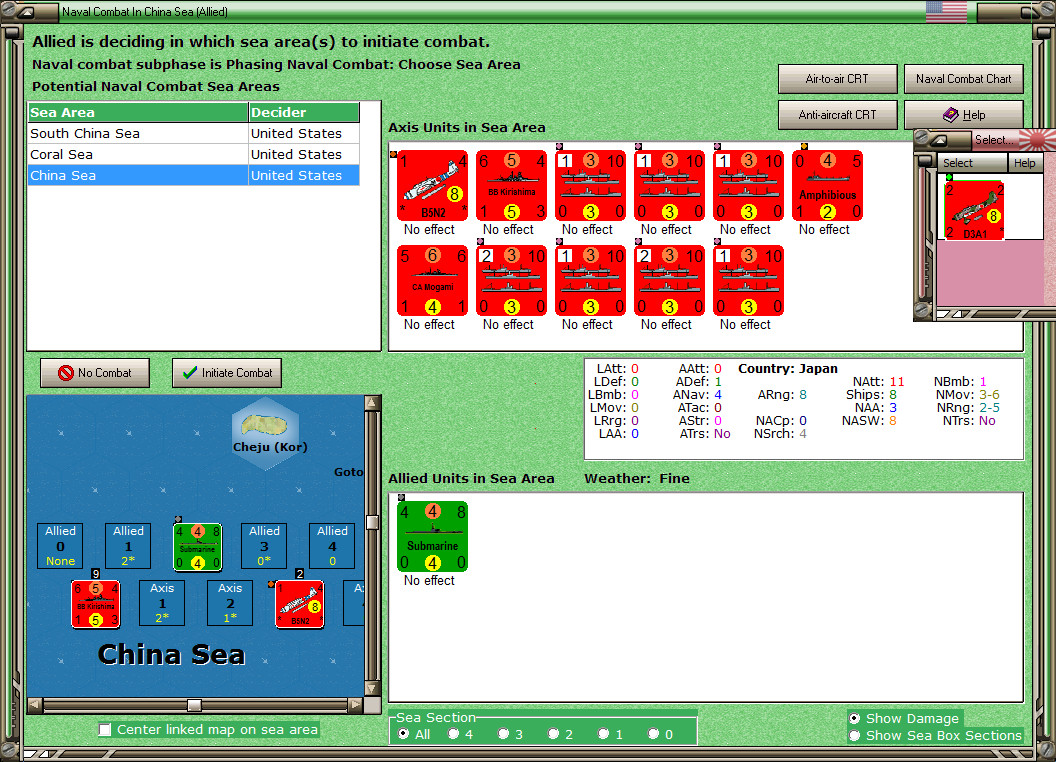Click the BB Kirishima counter on the map
This screenshot has height=762, width=1056.
(x=96, y=604)
